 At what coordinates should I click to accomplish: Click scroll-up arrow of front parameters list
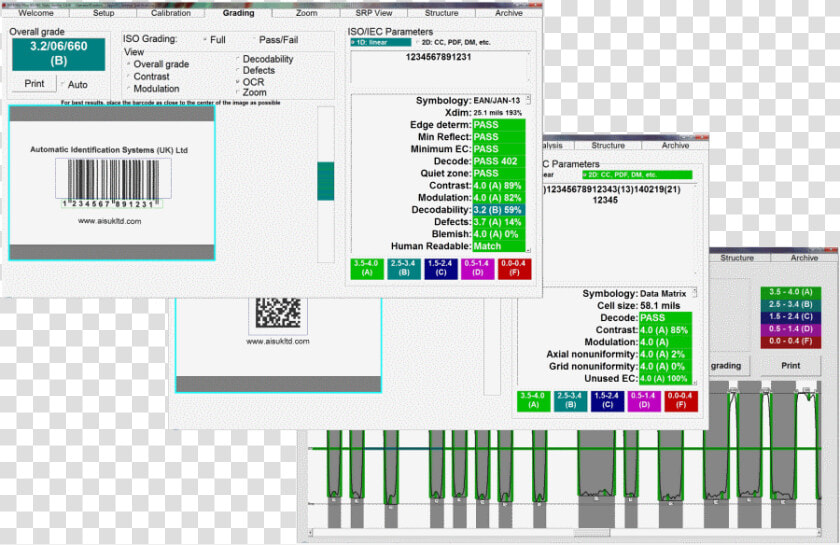click(x=528, y=99)
